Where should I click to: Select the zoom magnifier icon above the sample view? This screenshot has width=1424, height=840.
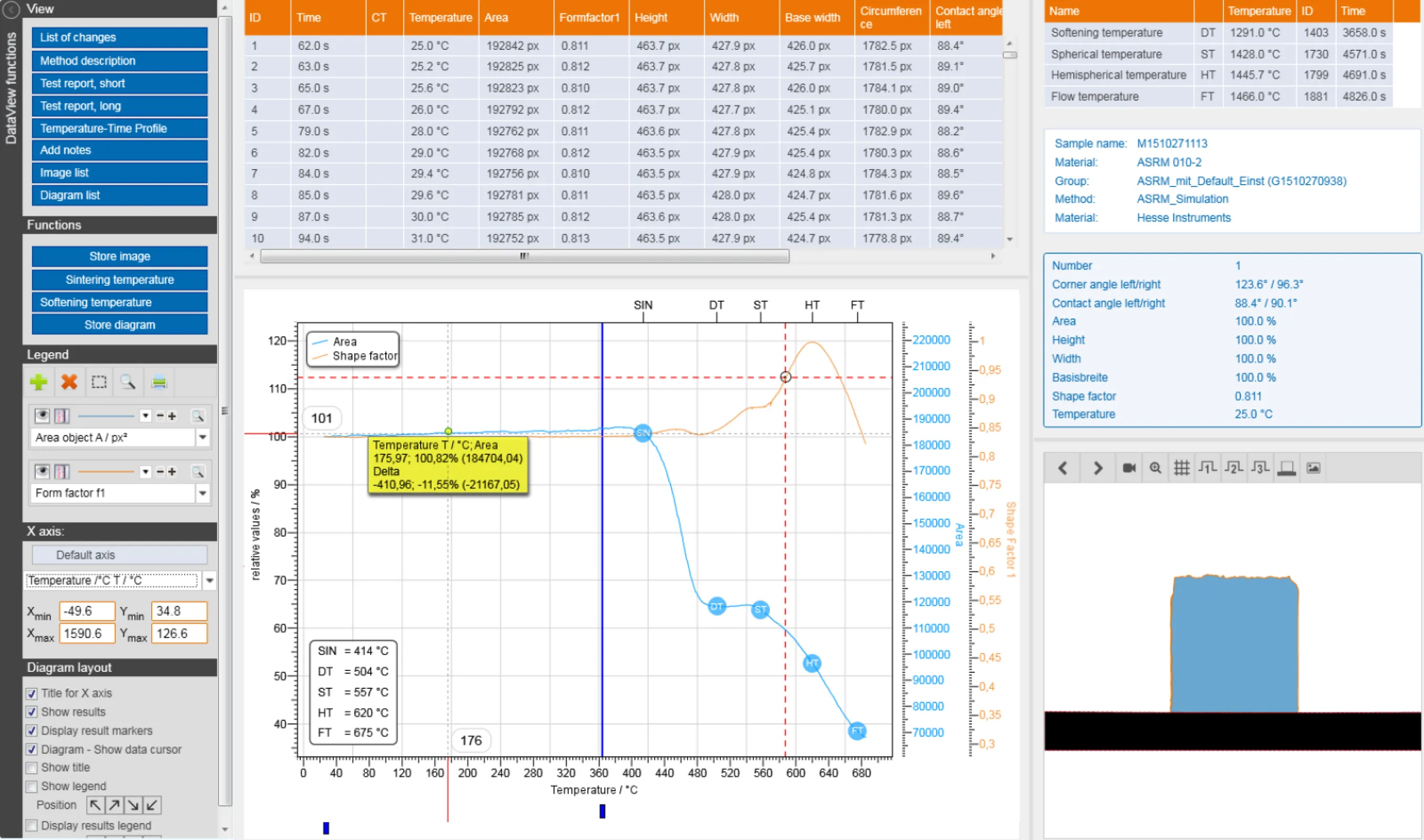[x=1156, y=468]
